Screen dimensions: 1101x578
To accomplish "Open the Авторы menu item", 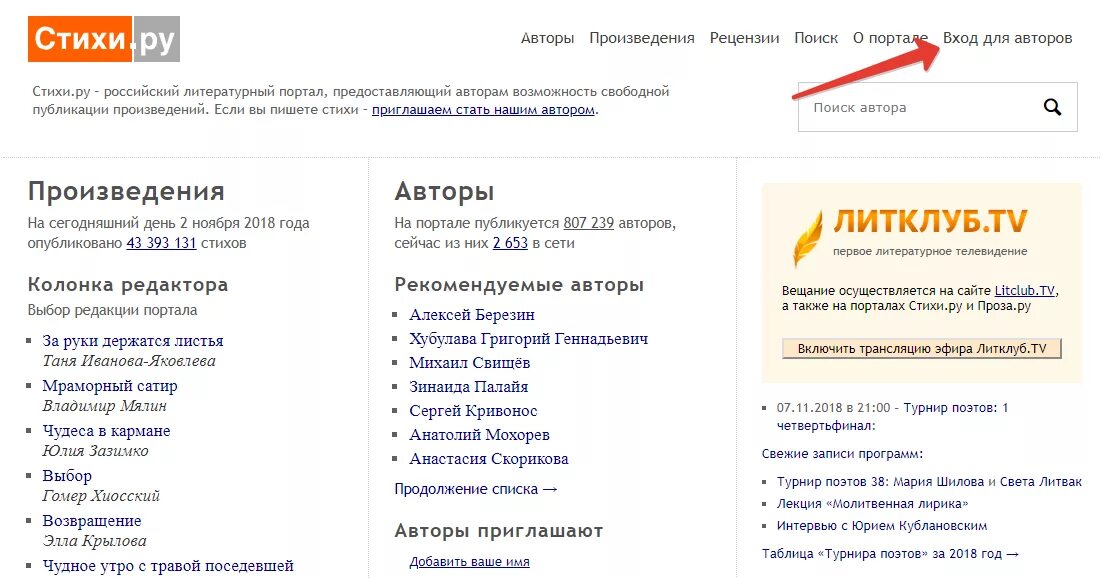I will pyautogui.click(x=547, y=38).
